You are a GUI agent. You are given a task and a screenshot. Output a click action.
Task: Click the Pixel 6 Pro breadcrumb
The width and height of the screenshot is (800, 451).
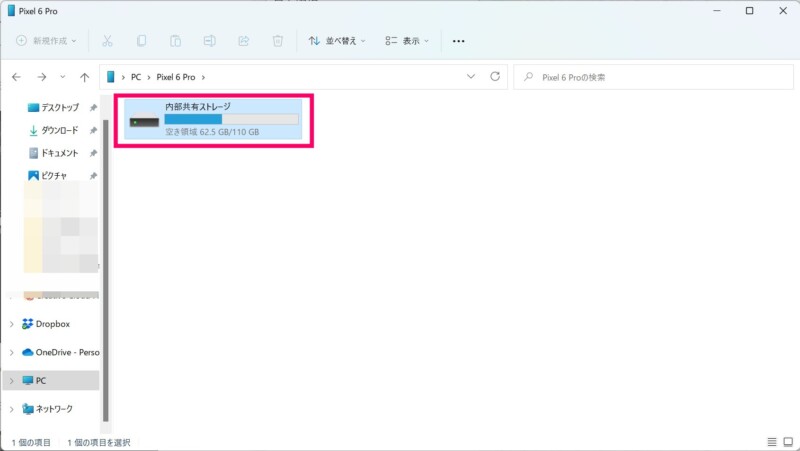[x=176, y=77]
